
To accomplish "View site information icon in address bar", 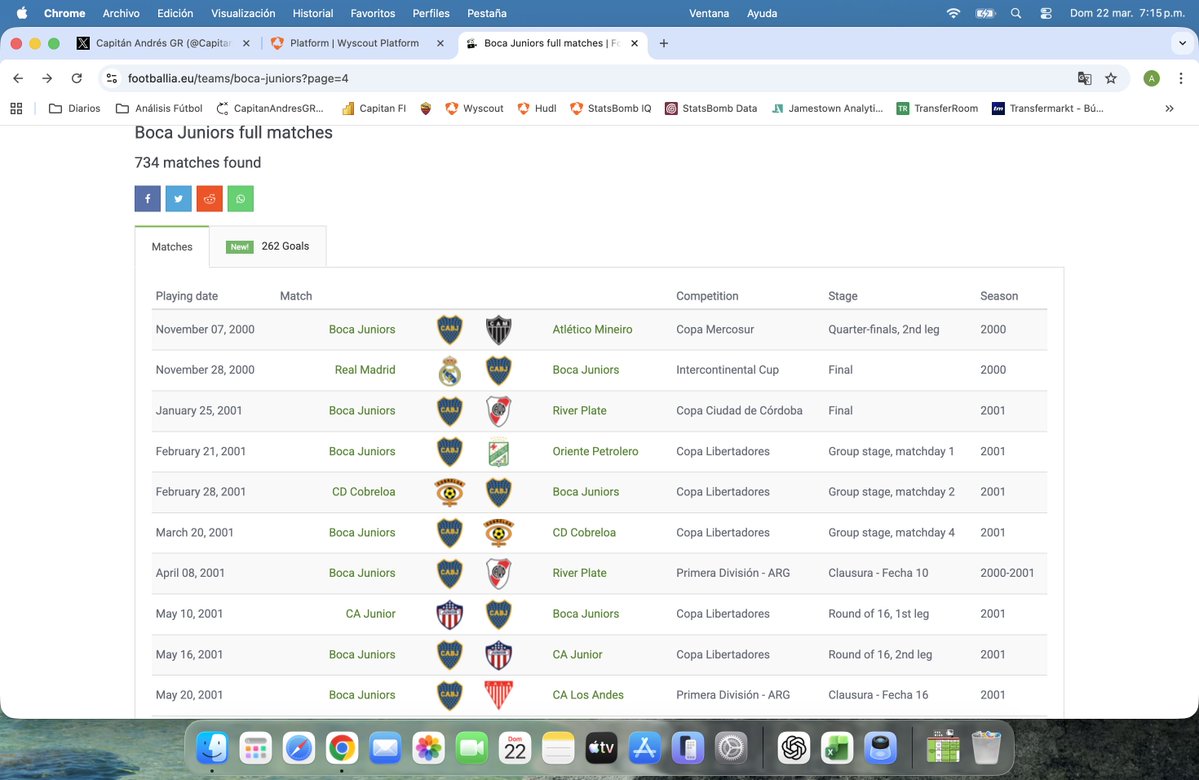I will point(112,78).
